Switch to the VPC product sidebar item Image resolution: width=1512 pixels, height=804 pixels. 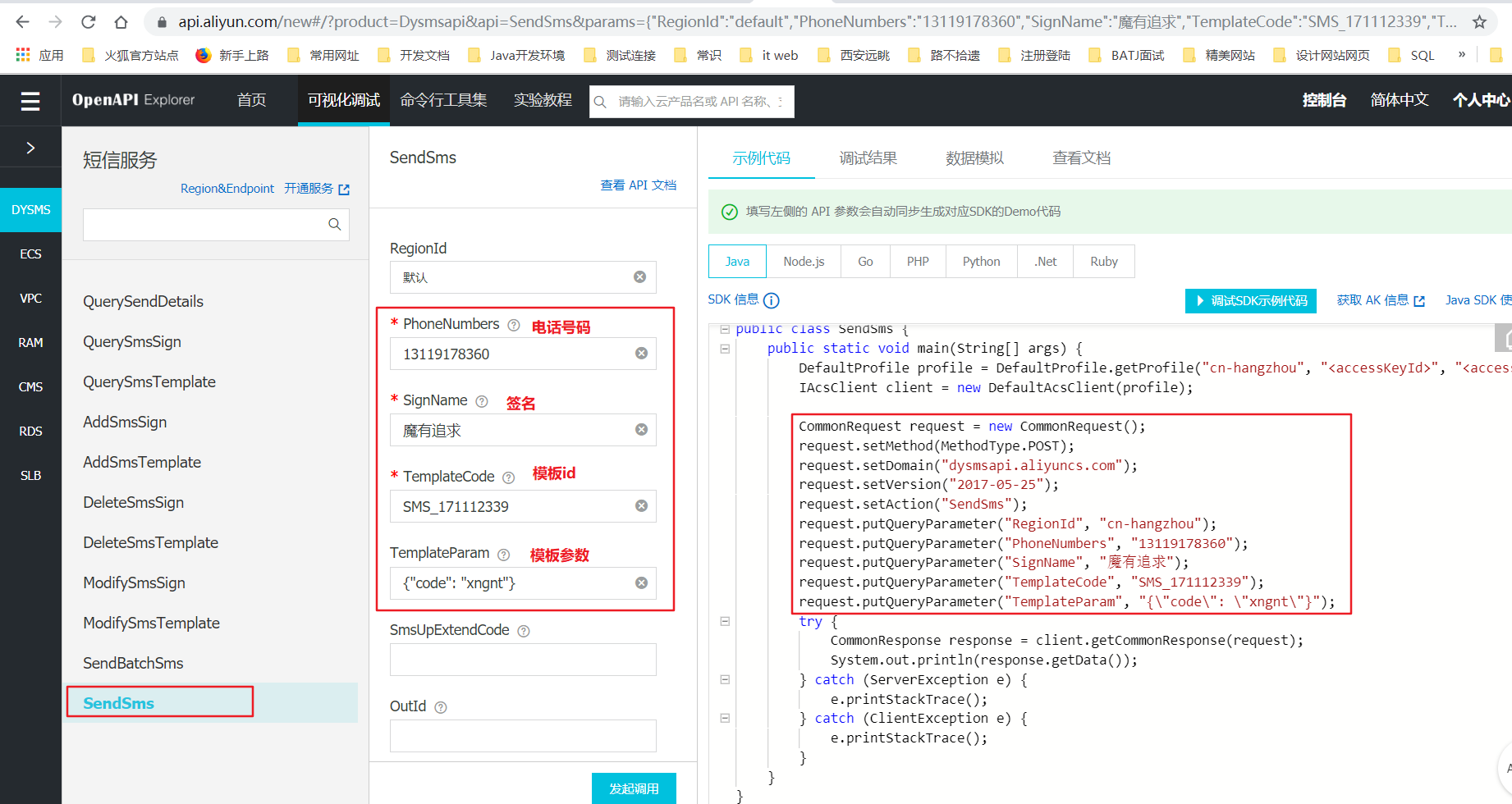click(x=30, y=299)
